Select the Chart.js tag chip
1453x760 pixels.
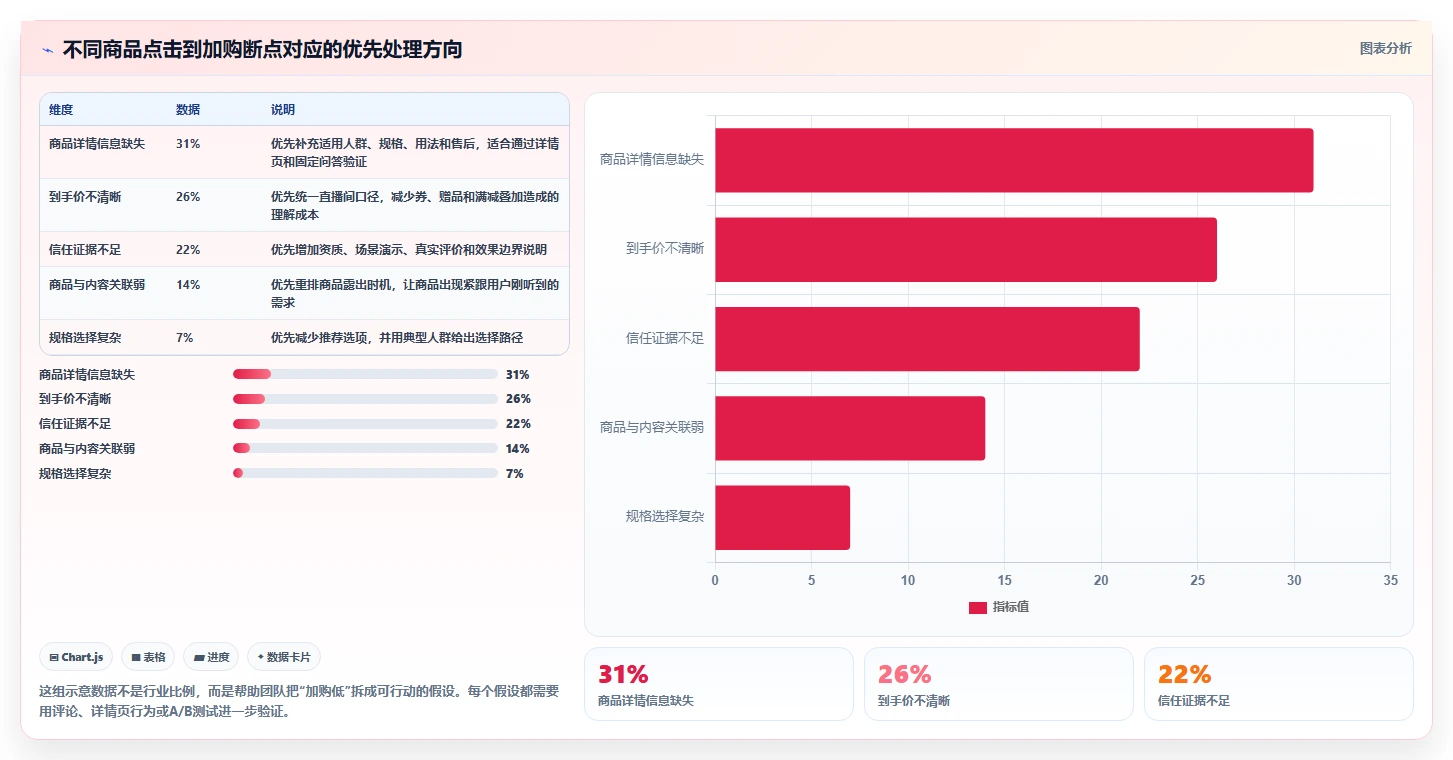(76, 657)
